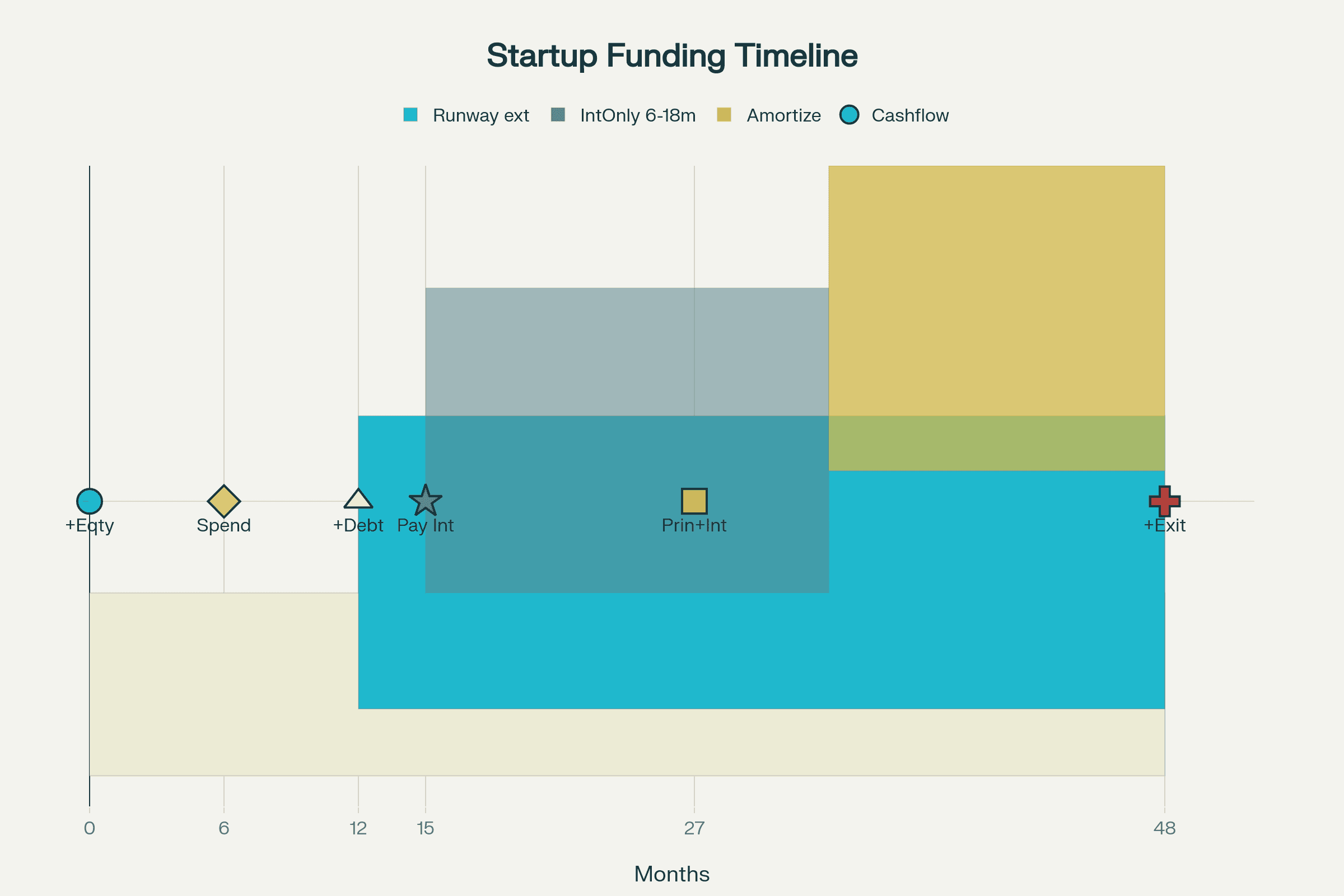Click the 27 month axis tick label

[x=694, y=828]
